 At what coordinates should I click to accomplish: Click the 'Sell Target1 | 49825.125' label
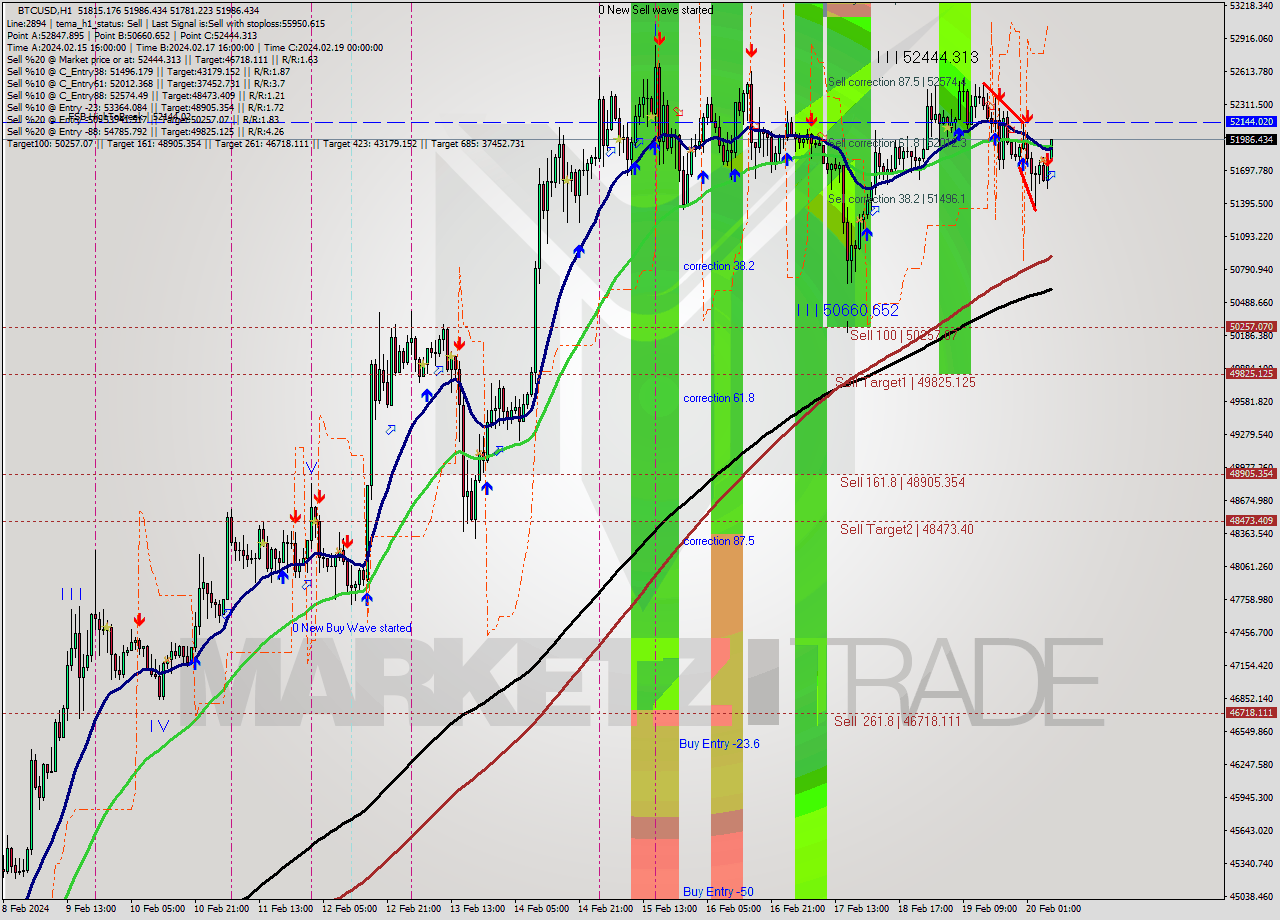905,382
